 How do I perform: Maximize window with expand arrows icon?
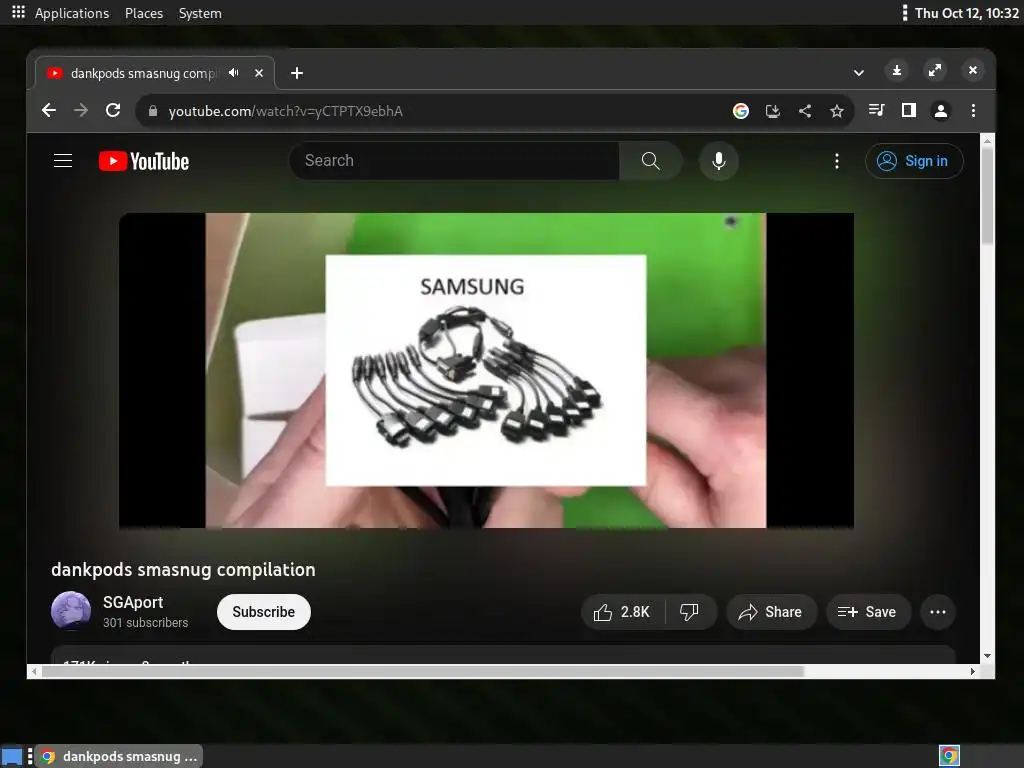click(x=935, y=71)
